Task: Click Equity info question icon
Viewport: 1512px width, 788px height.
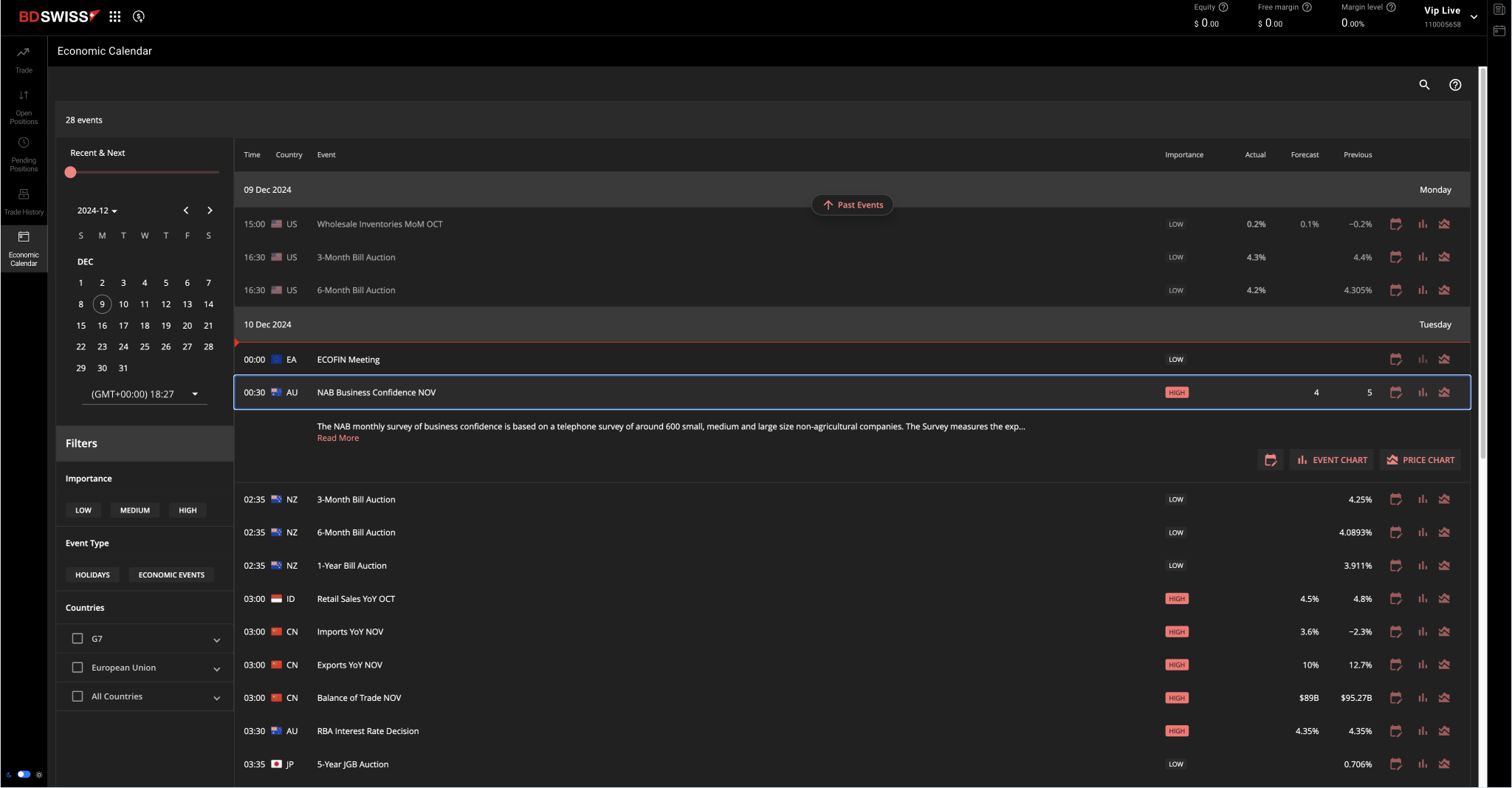Action: [1223, 7]
